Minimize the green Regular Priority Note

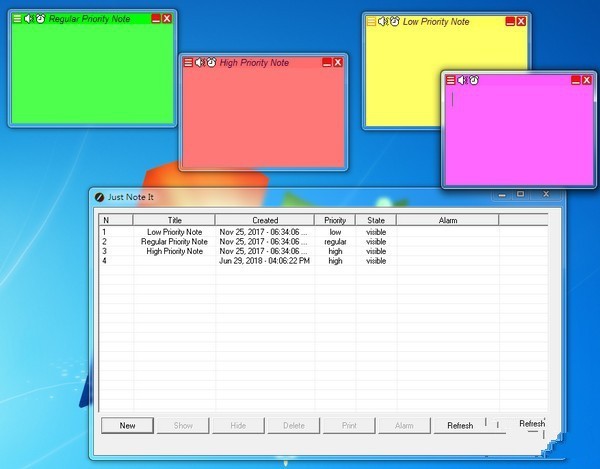tap(156, 18)
